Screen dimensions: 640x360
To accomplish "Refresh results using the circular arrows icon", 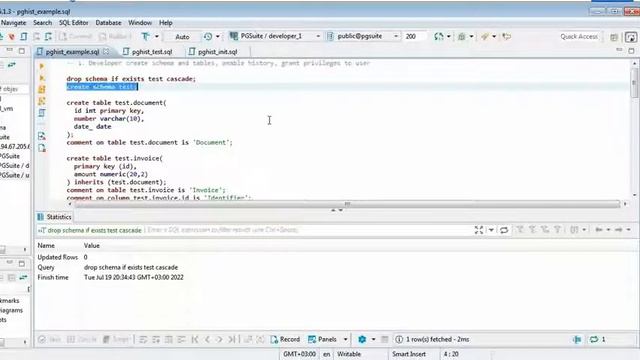I will [504, 230].
